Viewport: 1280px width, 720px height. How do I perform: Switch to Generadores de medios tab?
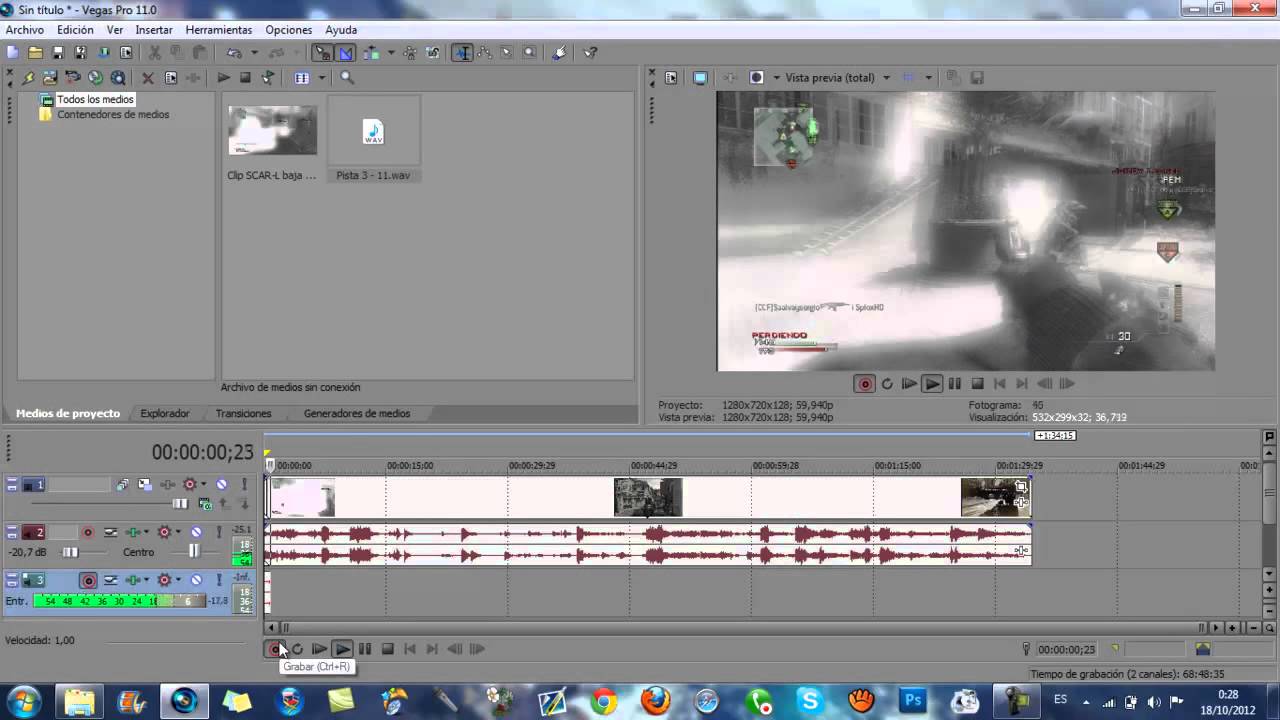(x=357, y=413)
